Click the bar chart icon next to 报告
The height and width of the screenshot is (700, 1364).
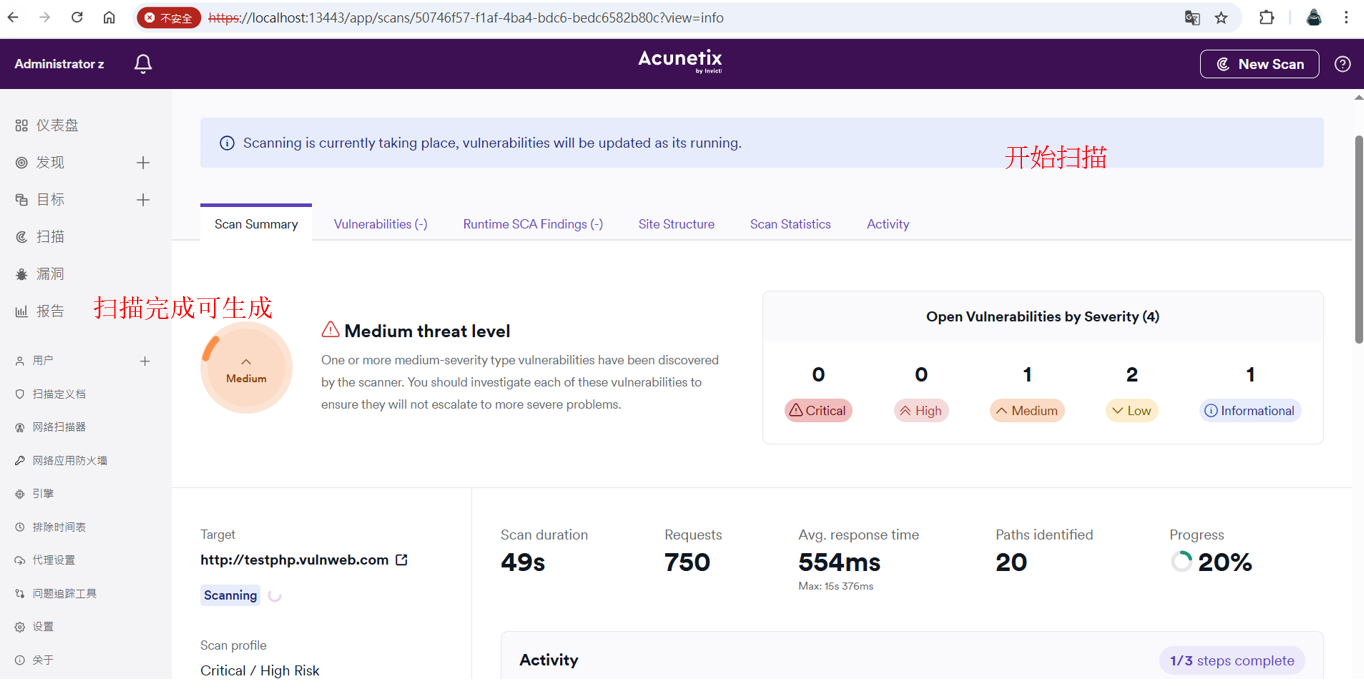[x=21, y=312]
